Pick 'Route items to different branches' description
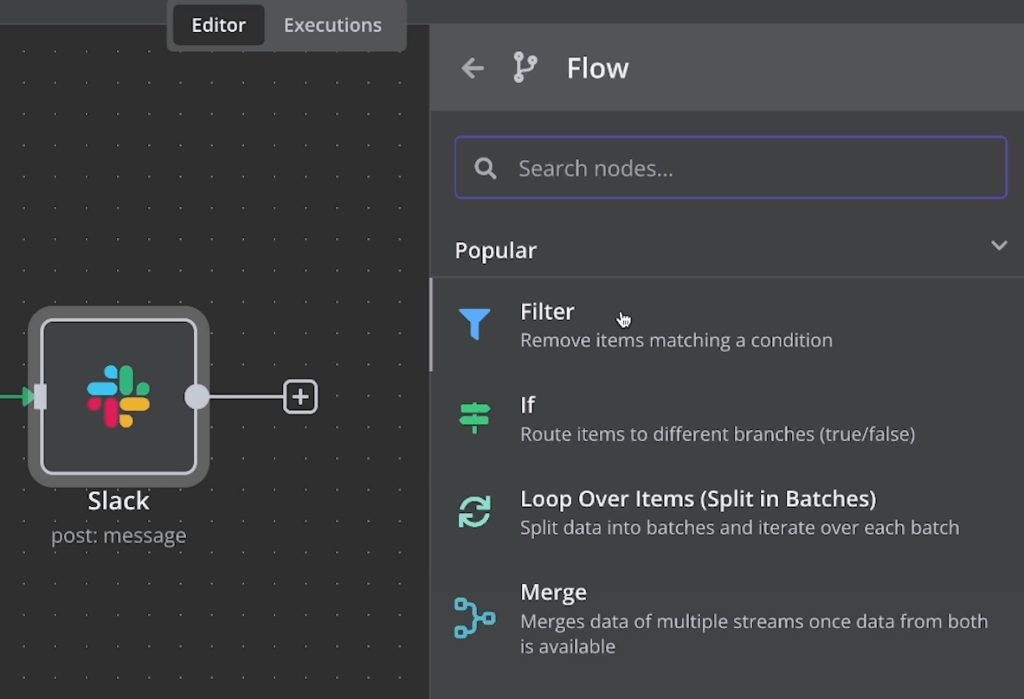The height and width of the screenshot is (699, 1024). (x=717, y=434)
